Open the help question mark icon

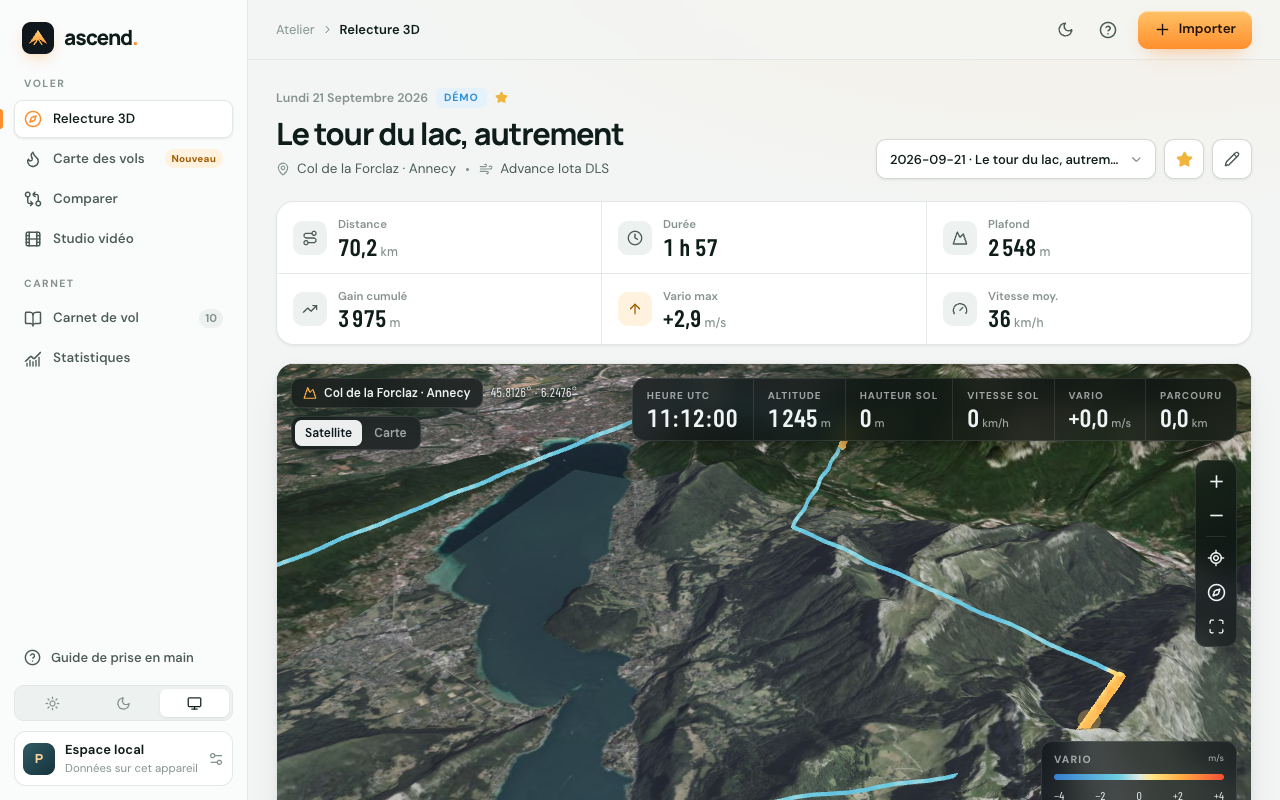click(x=1108, y=30)
